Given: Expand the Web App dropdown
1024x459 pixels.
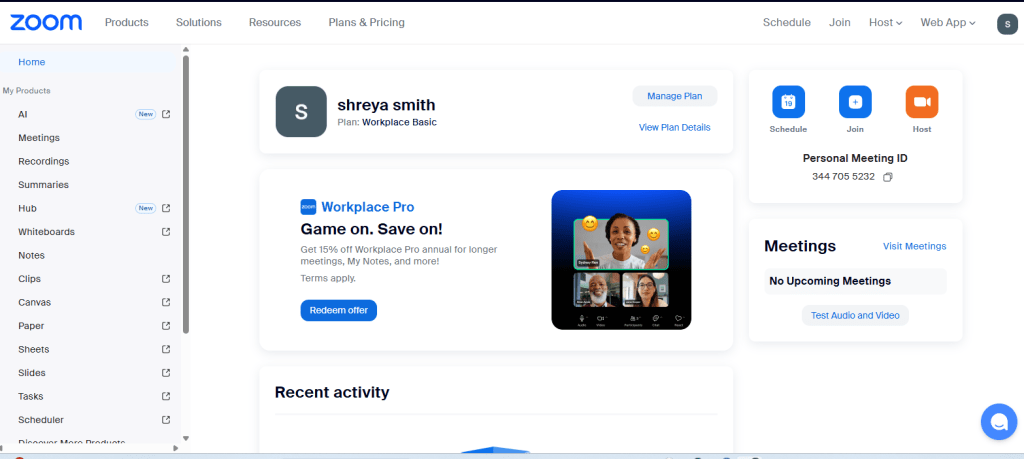Looking at the screenshot, I should click(948, 22).
